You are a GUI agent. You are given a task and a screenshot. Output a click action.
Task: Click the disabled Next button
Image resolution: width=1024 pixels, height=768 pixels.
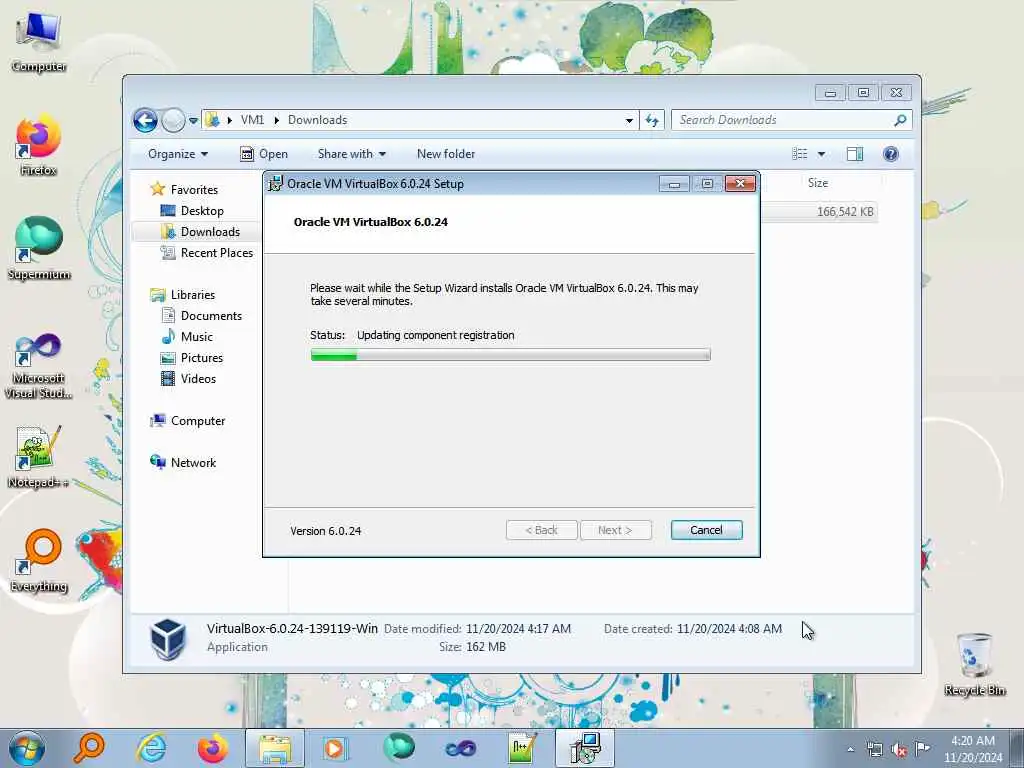[x=615, y=530]
